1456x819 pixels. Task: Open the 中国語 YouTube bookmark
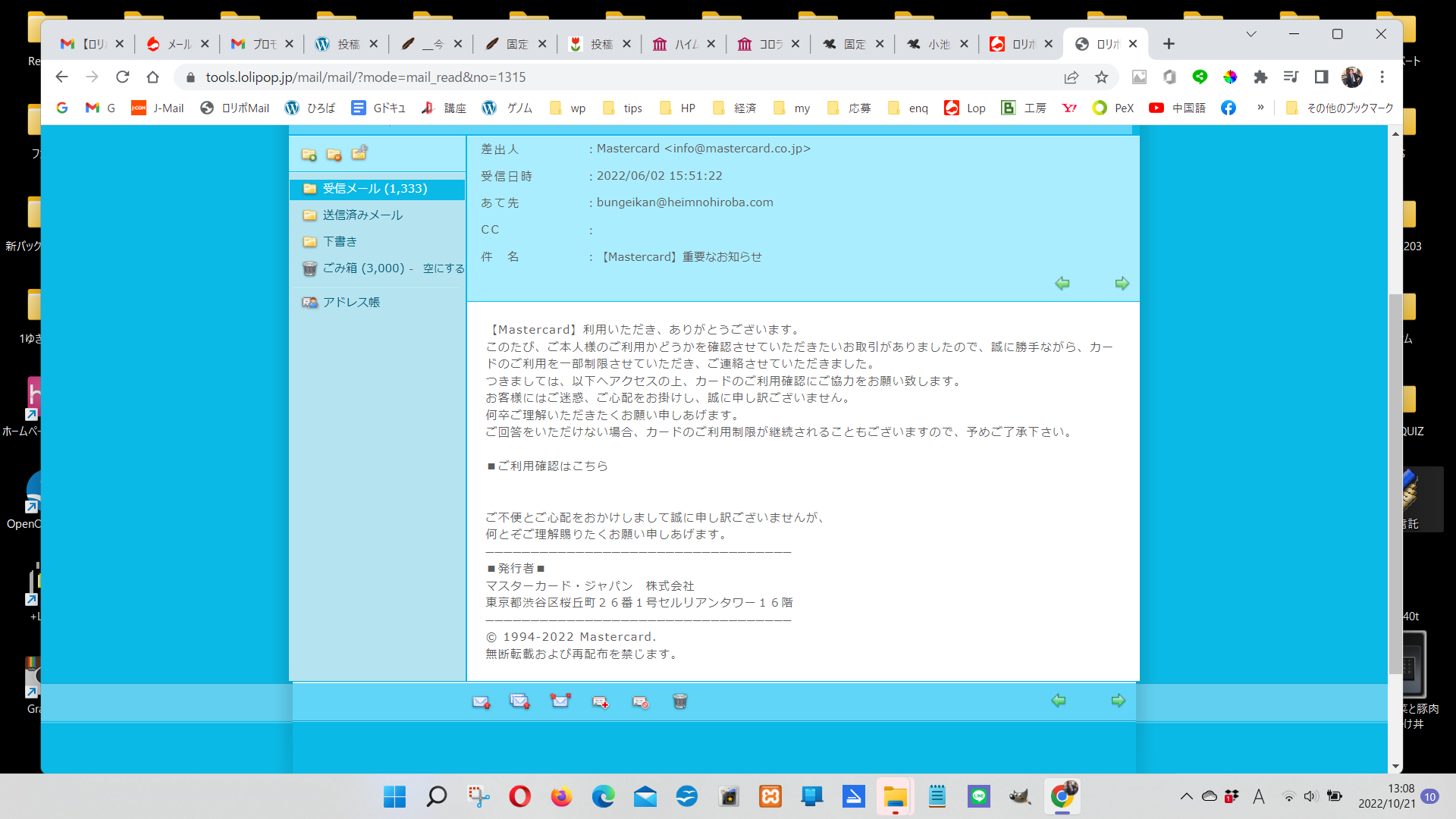[x=1177, y=108]
